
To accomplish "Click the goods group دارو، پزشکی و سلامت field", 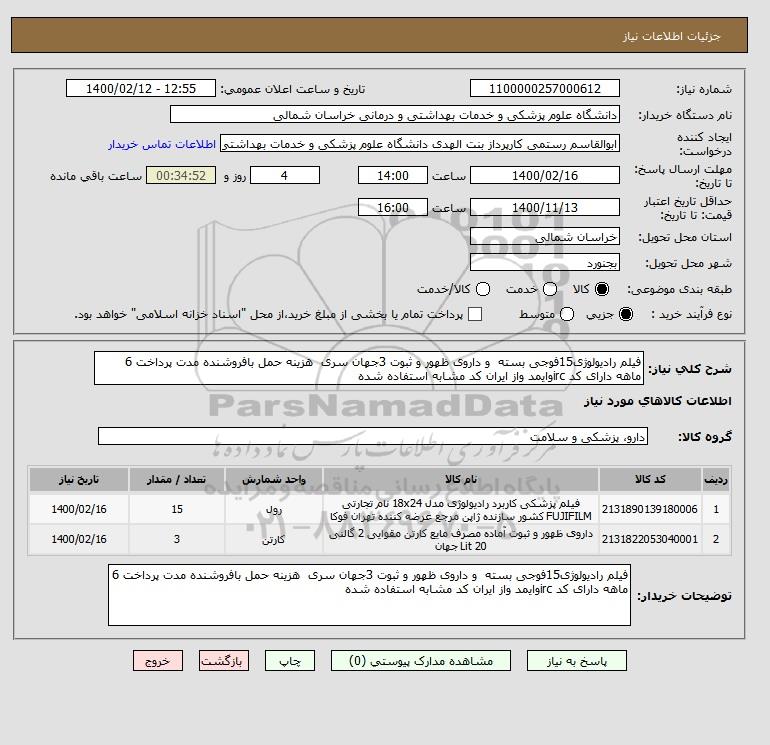I will (373, 436).
